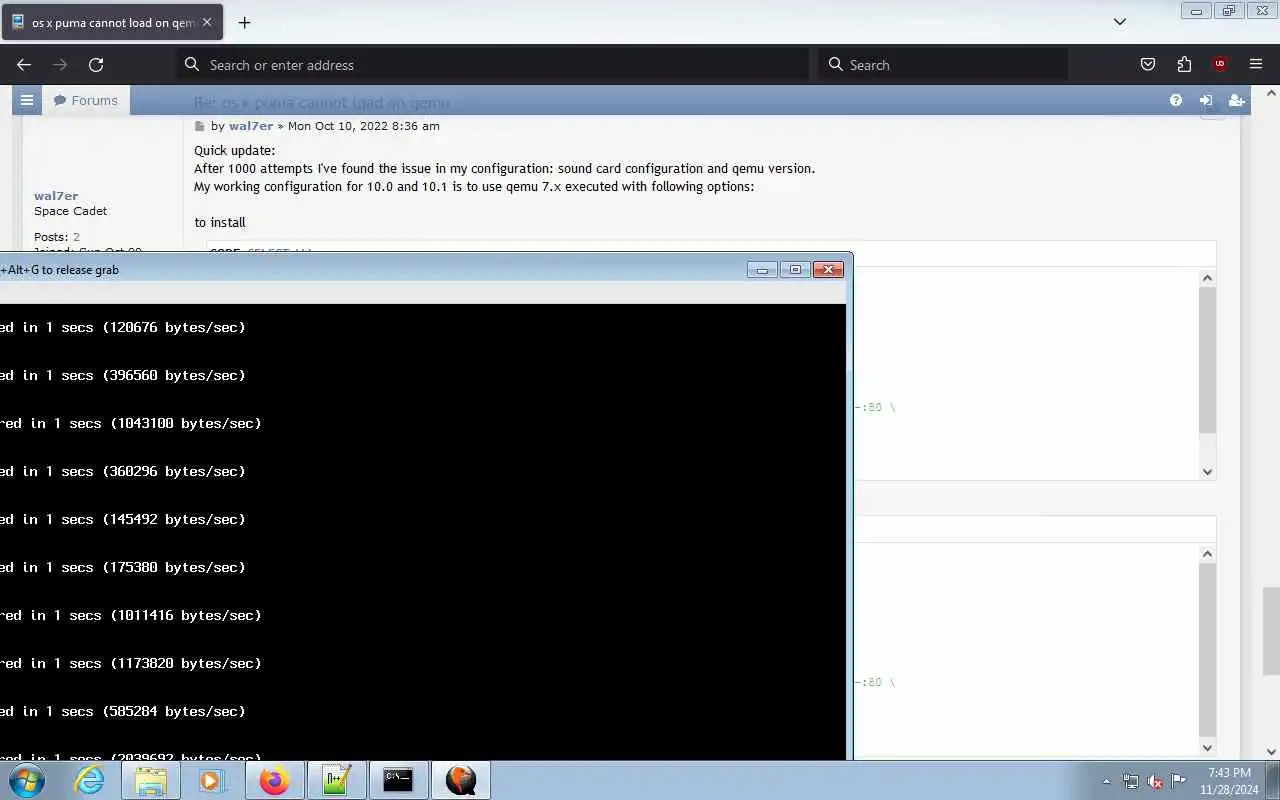
Task: Show hidden system tray icons
Action: tap(1106, 781)
